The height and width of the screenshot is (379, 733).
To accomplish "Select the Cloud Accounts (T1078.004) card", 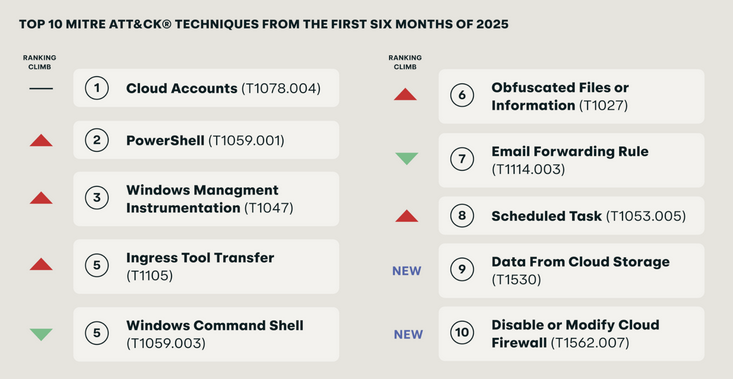I will pyautogui.click(x=206, y=88).
